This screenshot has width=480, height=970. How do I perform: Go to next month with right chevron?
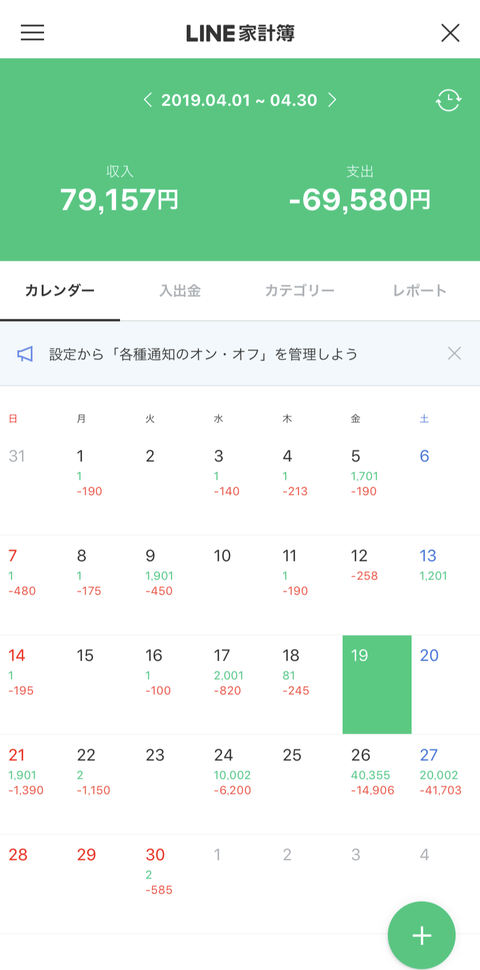(x=332, y=100)
